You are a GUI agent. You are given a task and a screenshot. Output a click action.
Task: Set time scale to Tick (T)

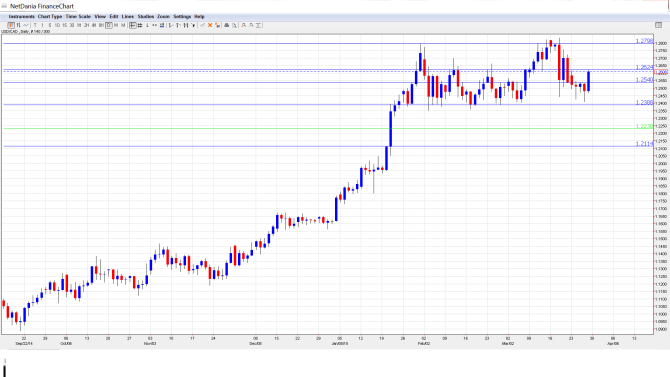[x=35, y=26]
